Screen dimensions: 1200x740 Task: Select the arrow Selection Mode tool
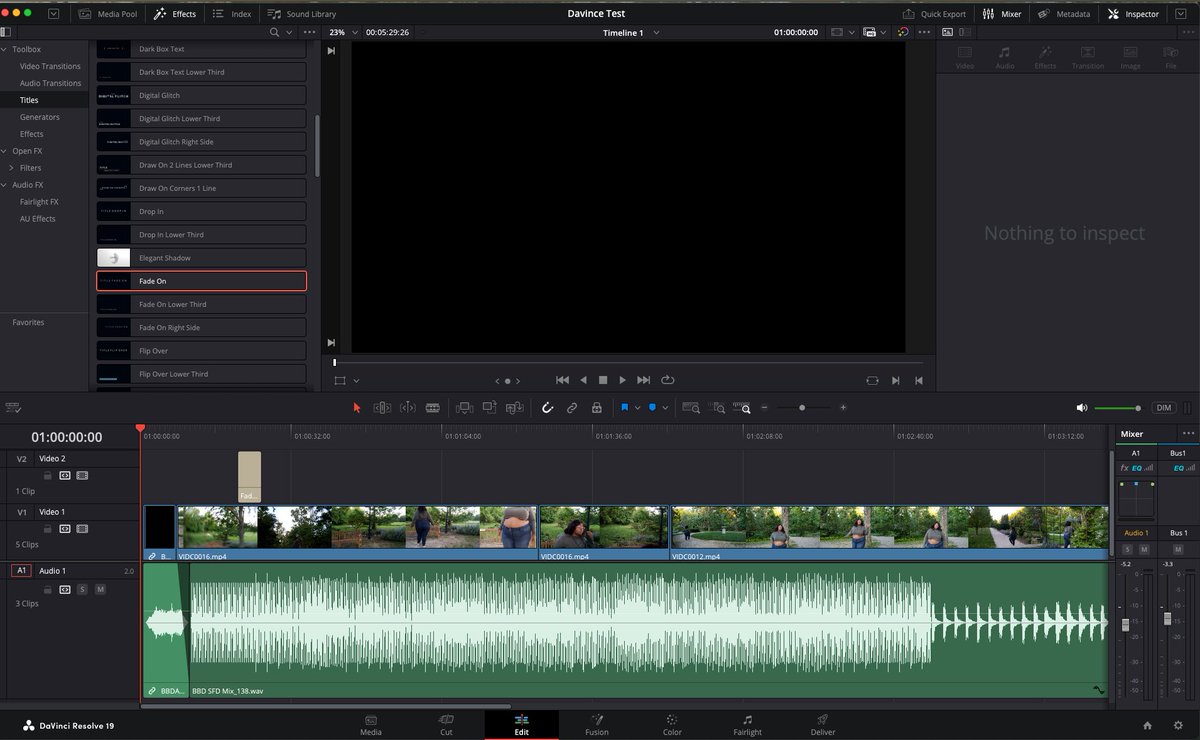click(357, 408)
